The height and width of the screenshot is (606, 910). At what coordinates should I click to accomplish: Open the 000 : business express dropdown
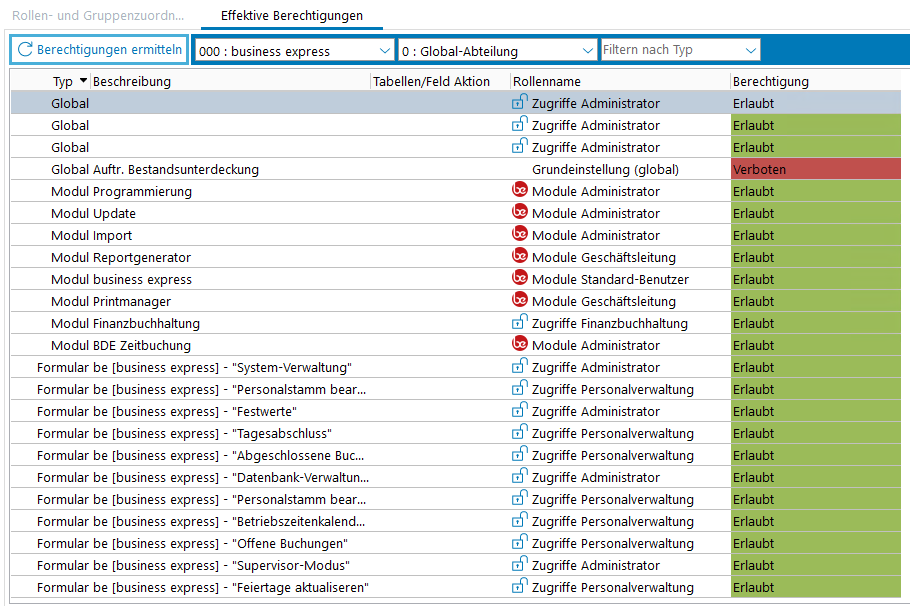tap(385, 51)
